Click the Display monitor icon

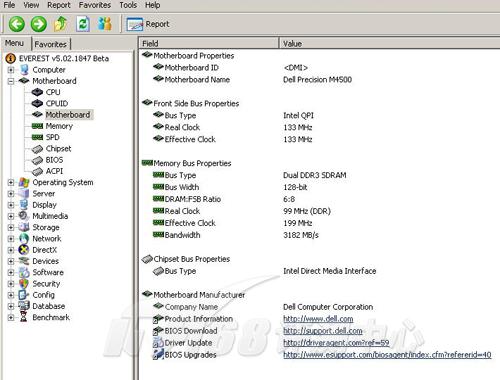pyautogui.click(x=24, y=205)
